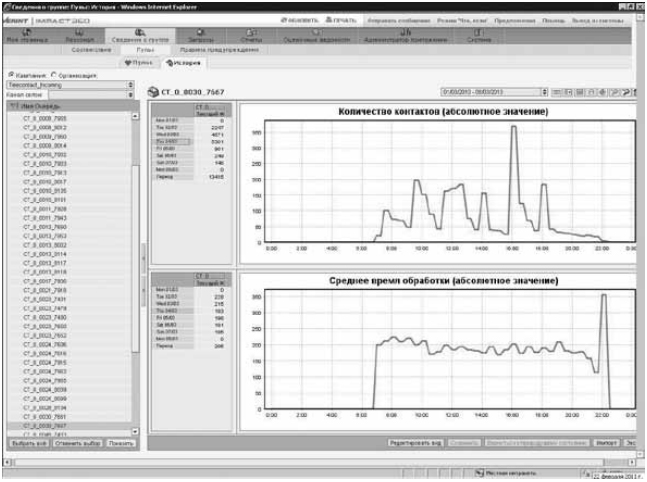Screen dimensions: 647x482
Task: Open the Запросы section icon
Action: pyautogui.click(x=201, y=32)
